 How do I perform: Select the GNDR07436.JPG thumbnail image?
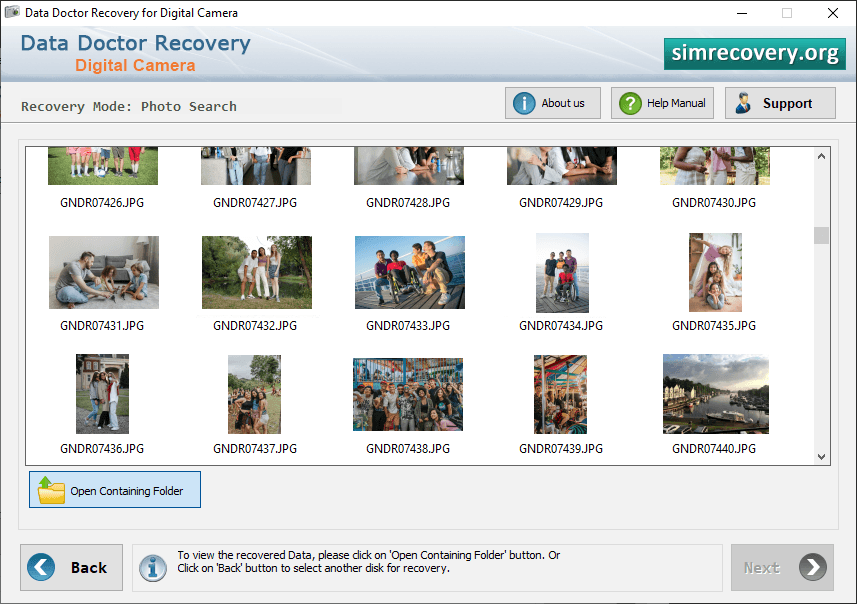(102, 394)
